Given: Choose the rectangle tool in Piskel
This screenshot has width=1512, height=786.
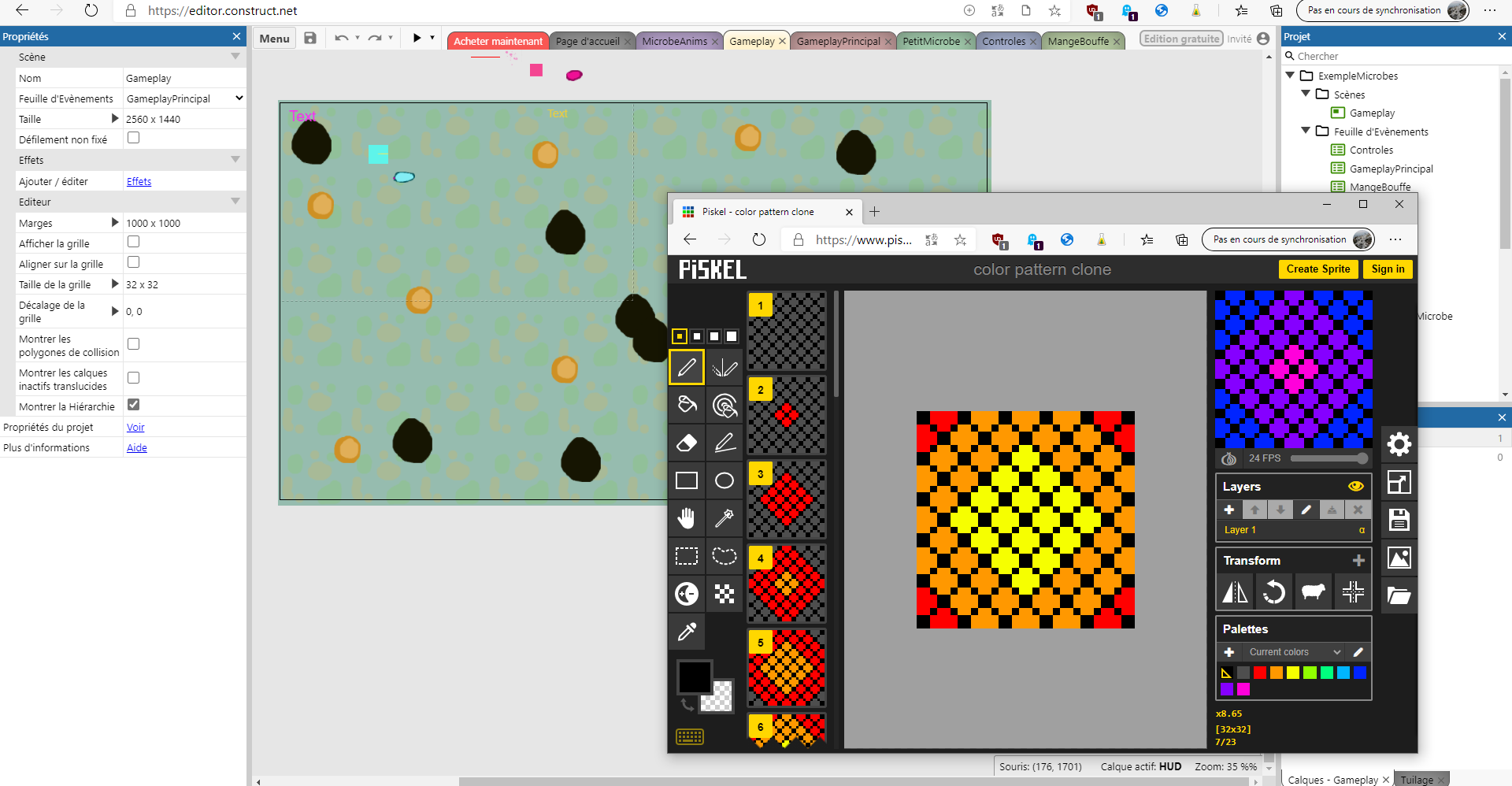Looking at the screenshot, I should click(687, 480).
